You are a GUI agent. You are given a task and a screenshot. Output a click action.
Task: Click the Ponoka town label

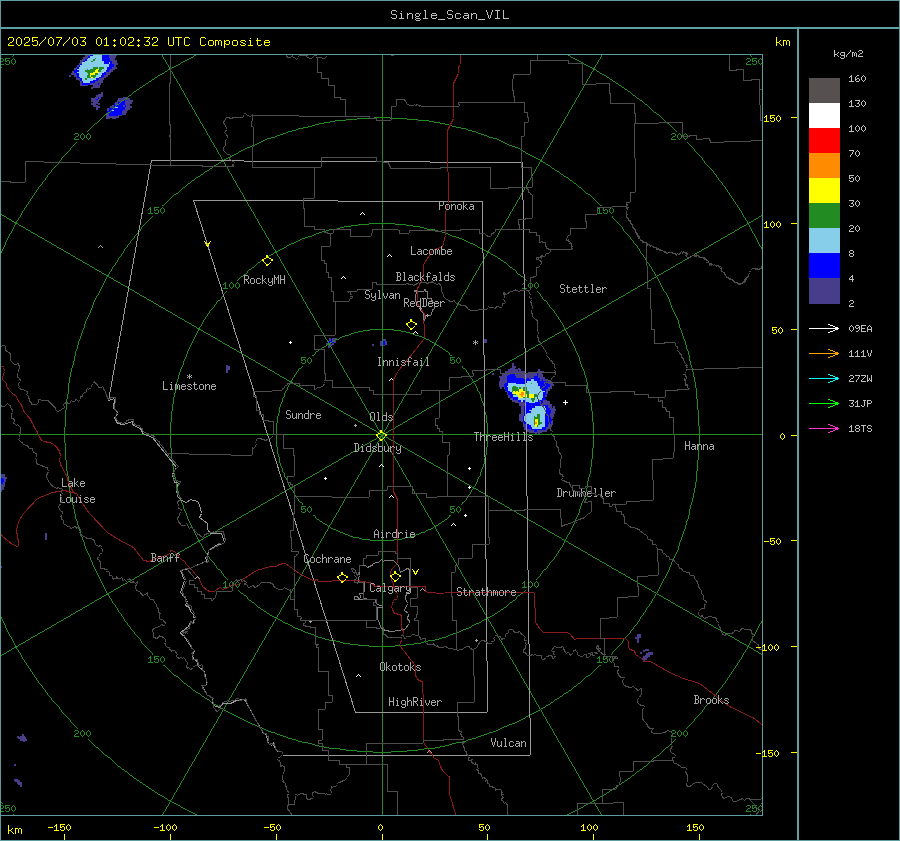point(456,206)
